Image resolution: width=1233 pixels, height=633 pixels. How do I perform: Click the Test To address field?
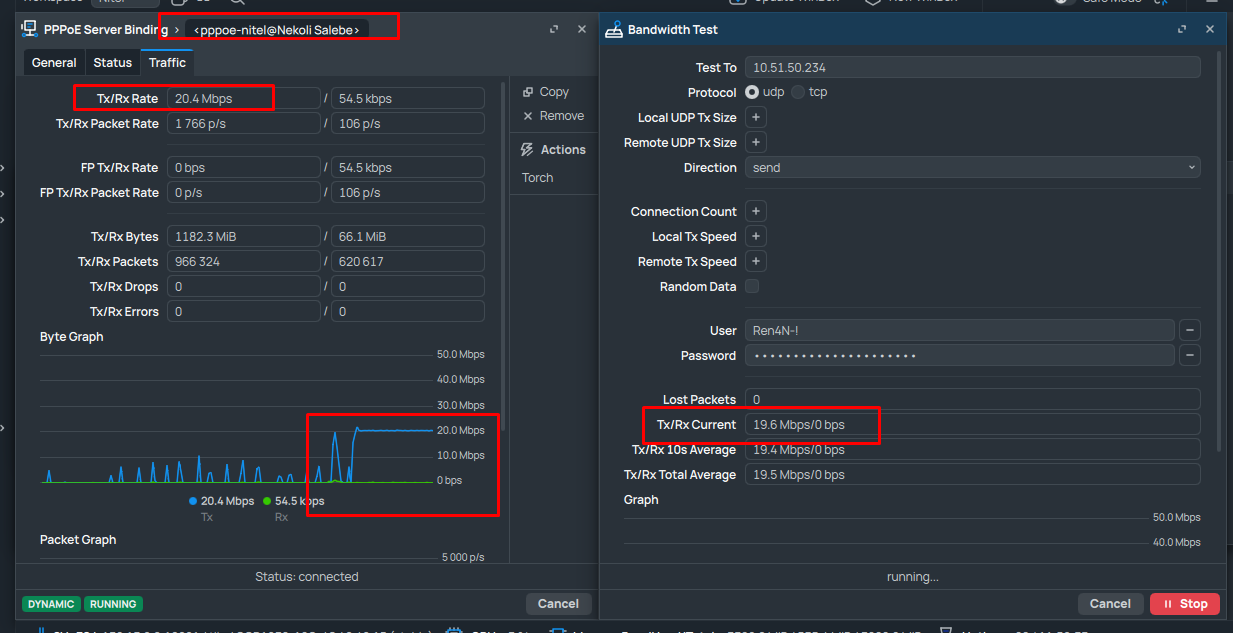tap(972, 68)
